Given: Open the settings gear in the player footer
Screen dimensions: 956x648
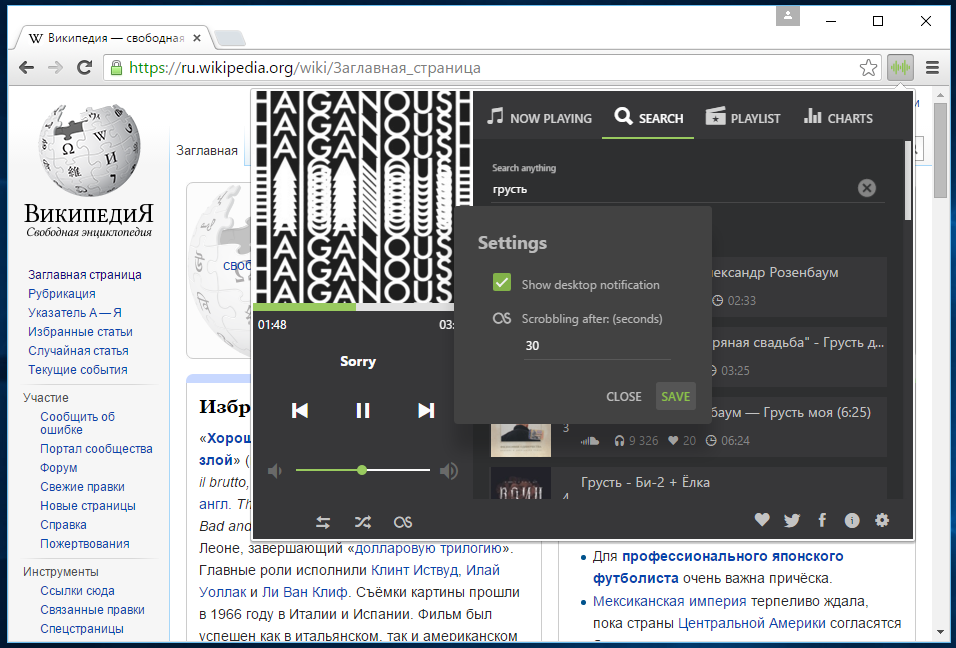Looking at the screenshot, I should click(882, 520).
